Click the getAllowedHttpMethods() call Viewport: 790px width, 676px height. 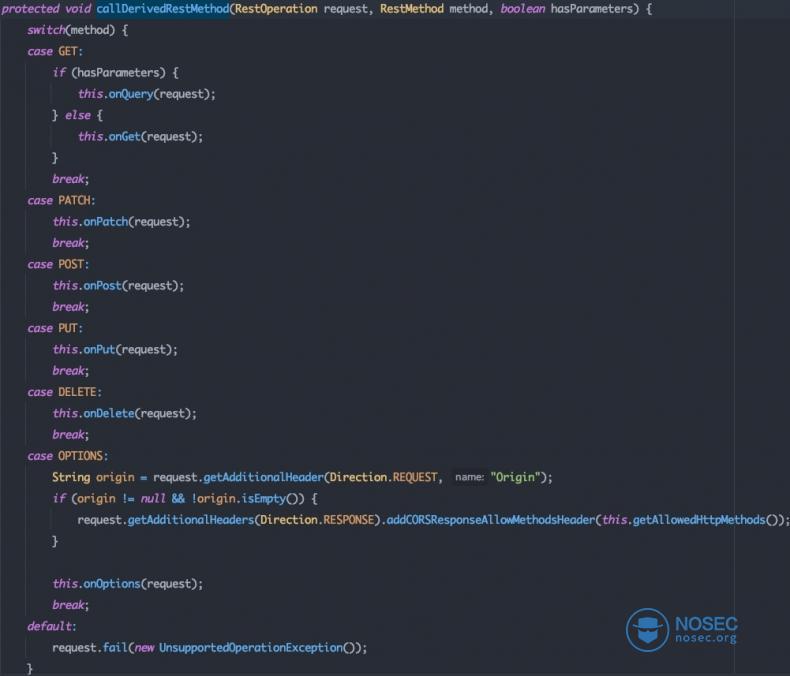click(705, 520)
